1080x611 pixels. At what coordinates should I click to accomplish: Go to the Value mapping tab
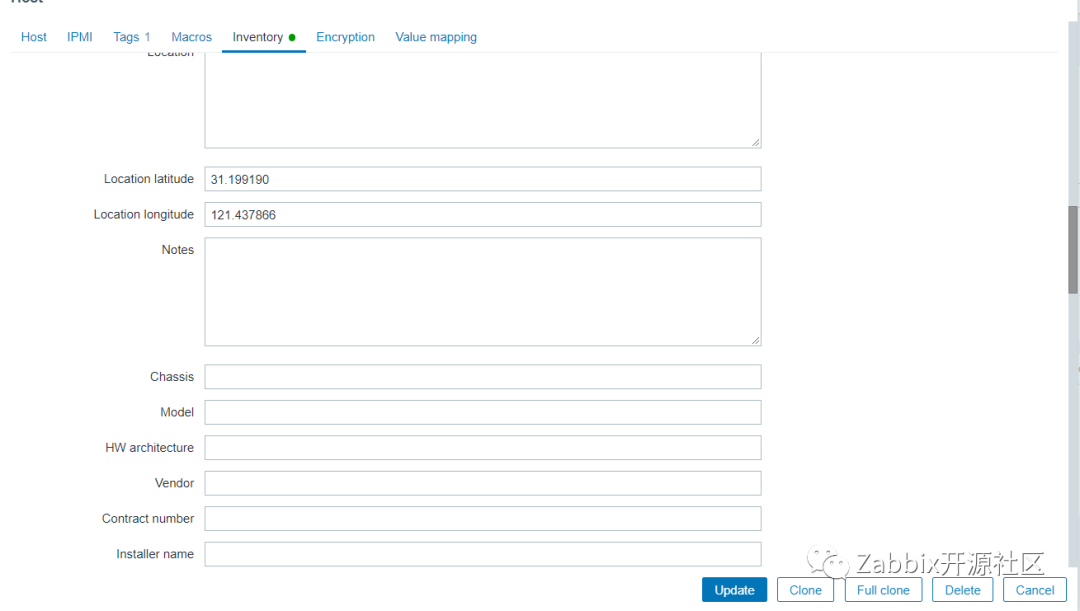pyautogui.click(x=436, y=37)
